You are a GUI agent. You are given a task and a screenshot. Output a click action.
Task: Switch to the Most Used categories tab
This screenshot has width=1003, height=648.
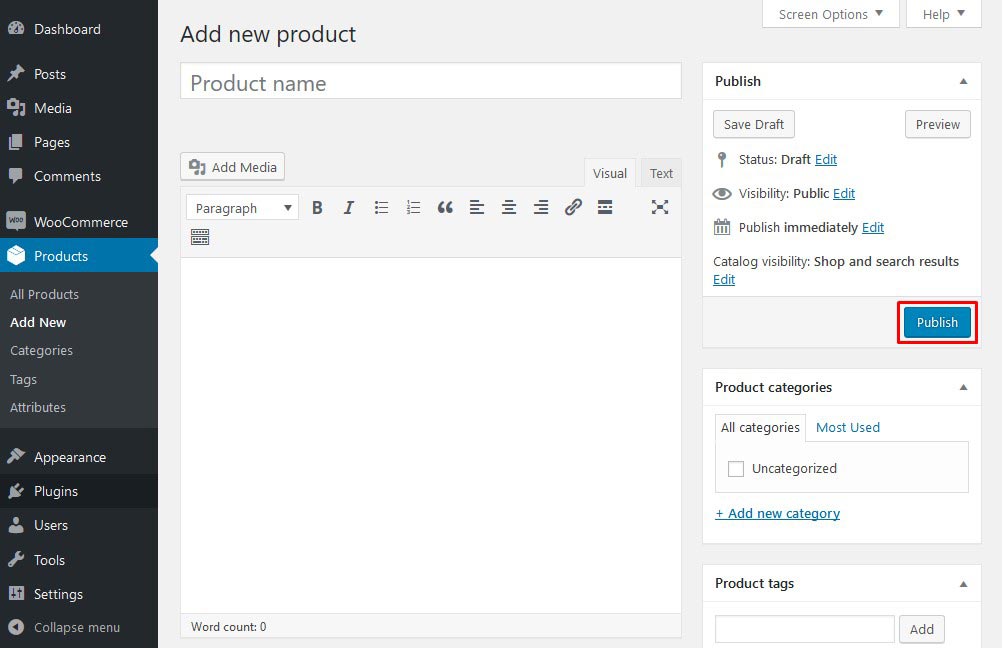pyautogui.click(x=847, y=427)
